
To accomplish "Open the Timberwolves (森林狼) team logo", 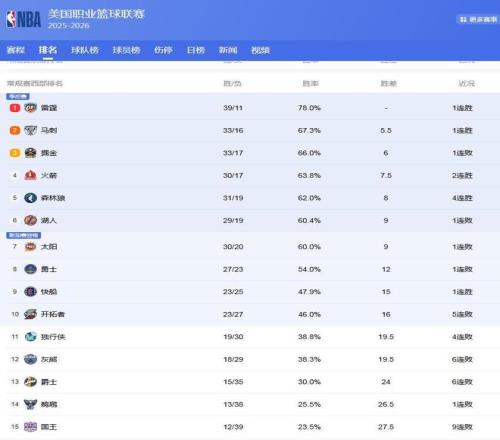I will (30, 198).
